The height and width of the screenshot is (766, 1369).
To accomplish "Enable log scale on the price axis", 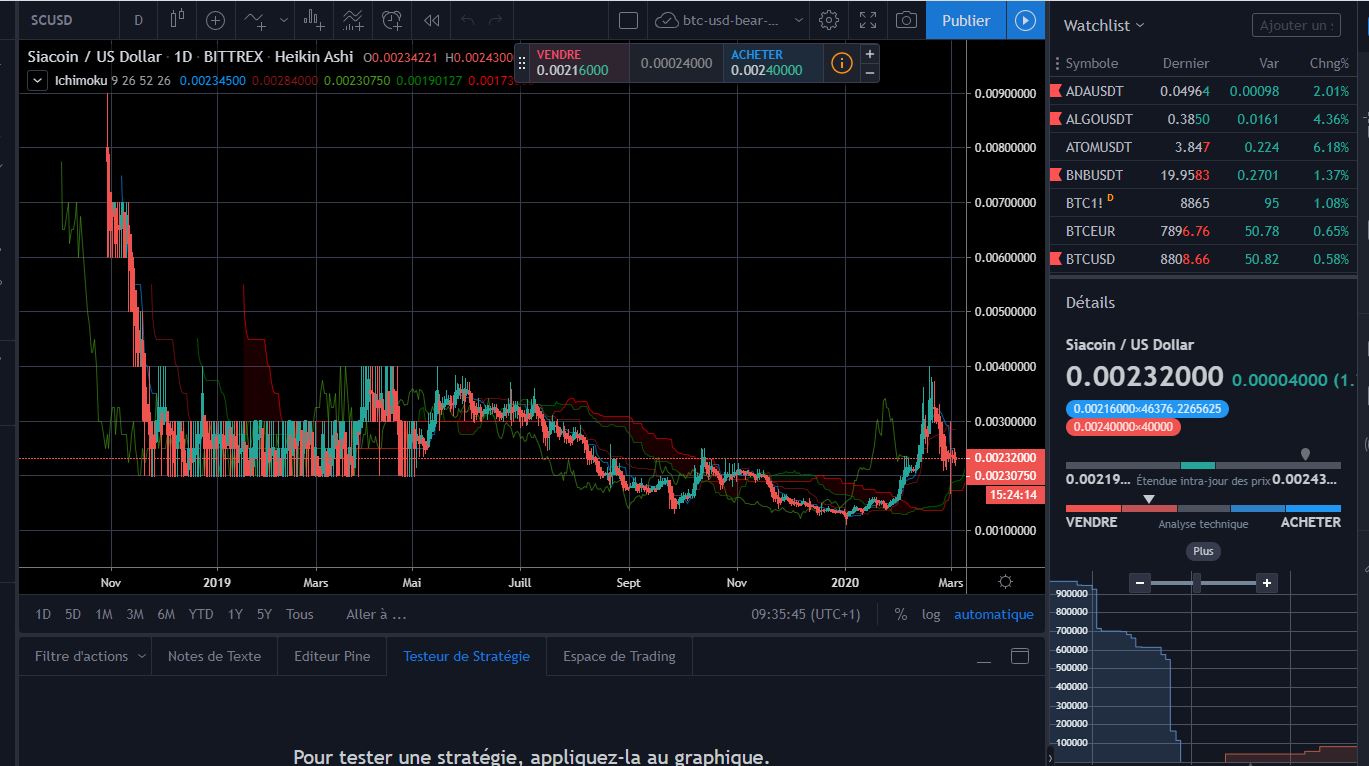I will pos(931,614).
